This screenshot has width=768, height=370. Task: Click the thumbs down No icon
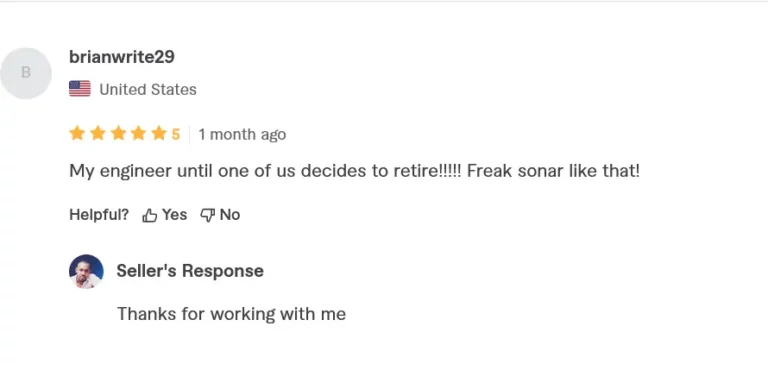coord(208,215)
